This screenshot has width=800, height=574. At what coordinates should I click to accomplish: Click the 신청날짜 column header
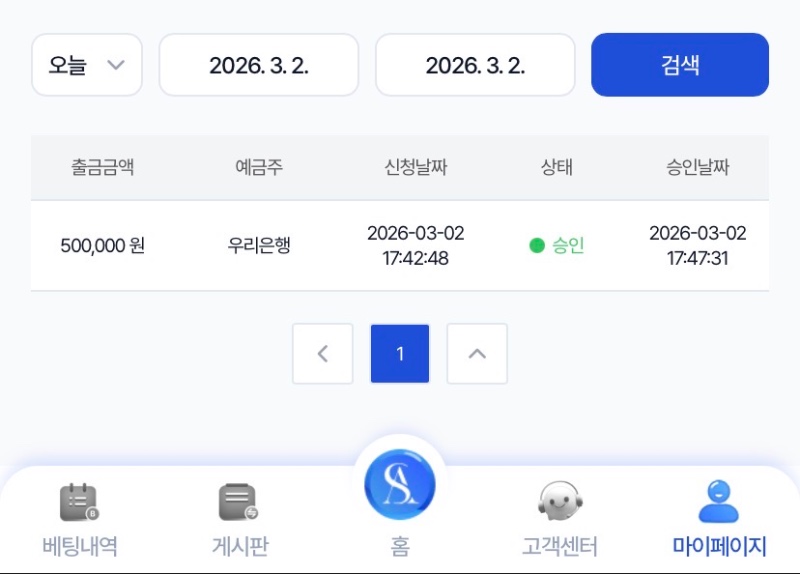416,167
